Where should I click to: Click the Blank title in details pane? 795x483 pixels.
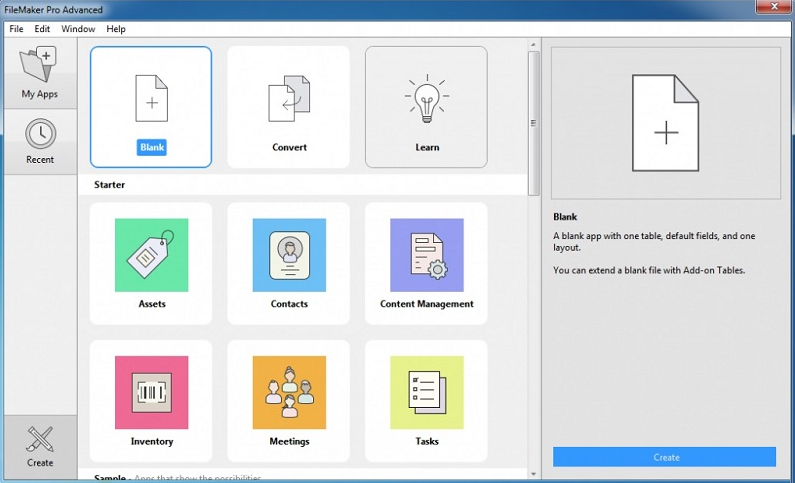(565, 216)
